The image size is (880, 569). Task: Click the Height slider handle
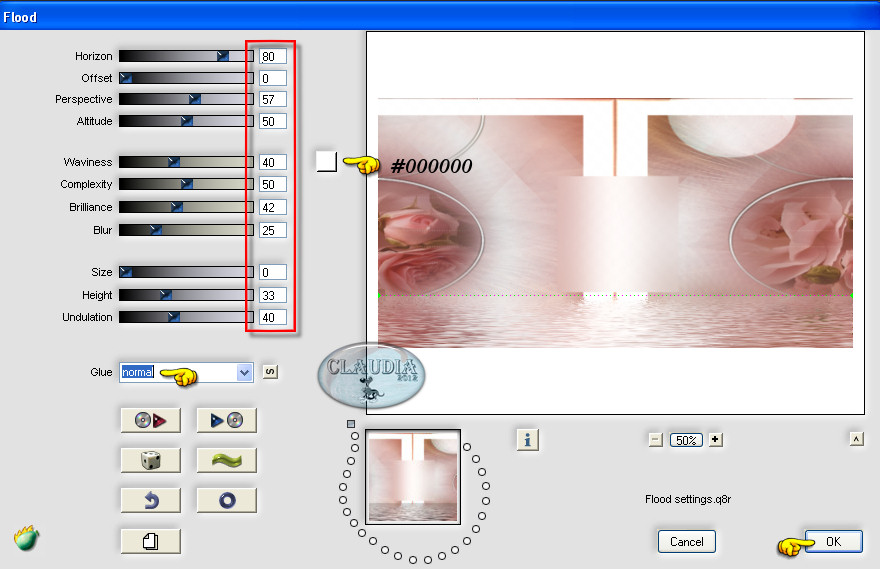166,295
